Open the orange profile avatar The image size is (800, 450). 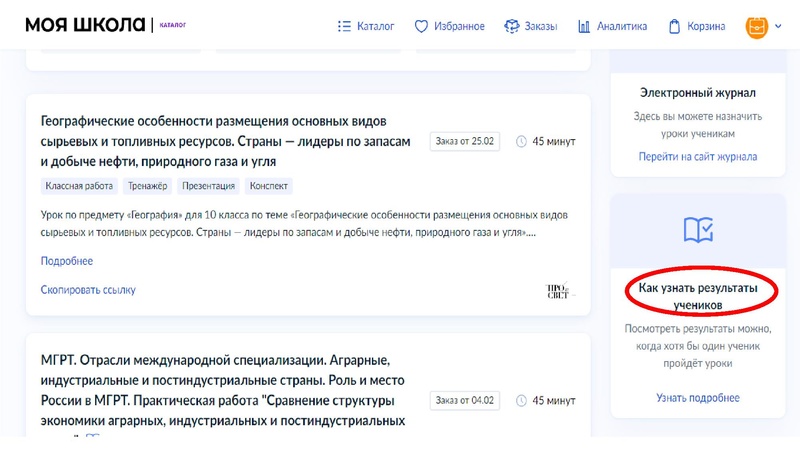pos(757,27)
